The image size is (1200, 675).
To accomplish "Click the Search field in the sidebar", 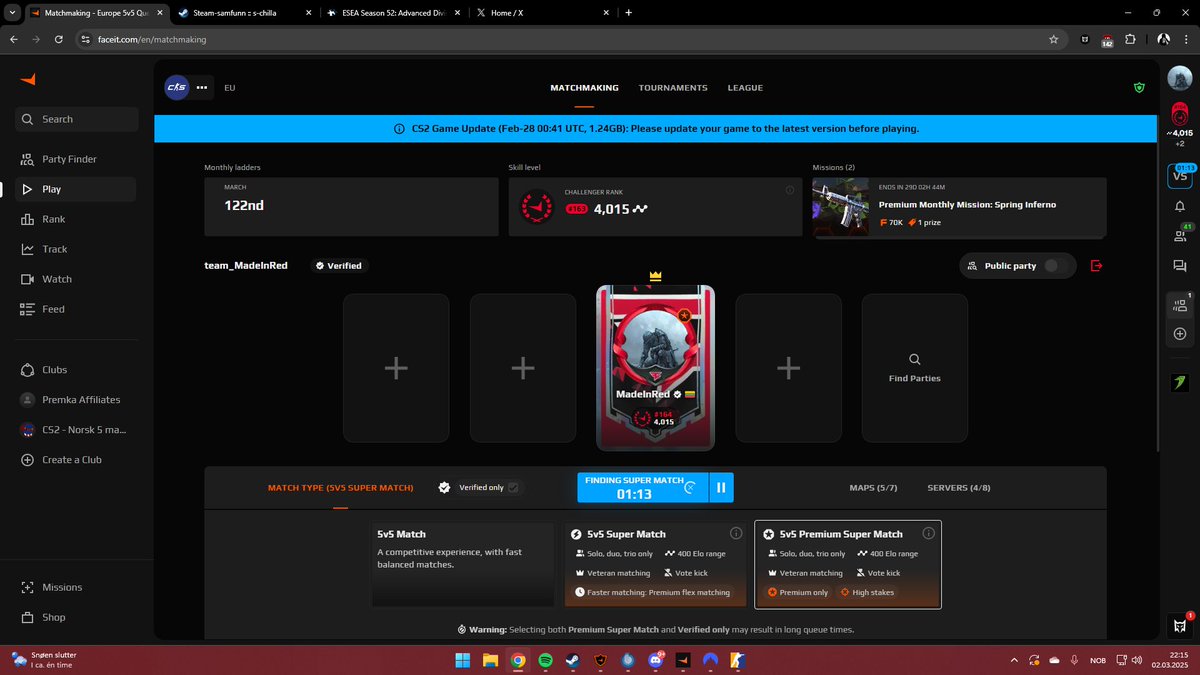I will tap(76, 119).
